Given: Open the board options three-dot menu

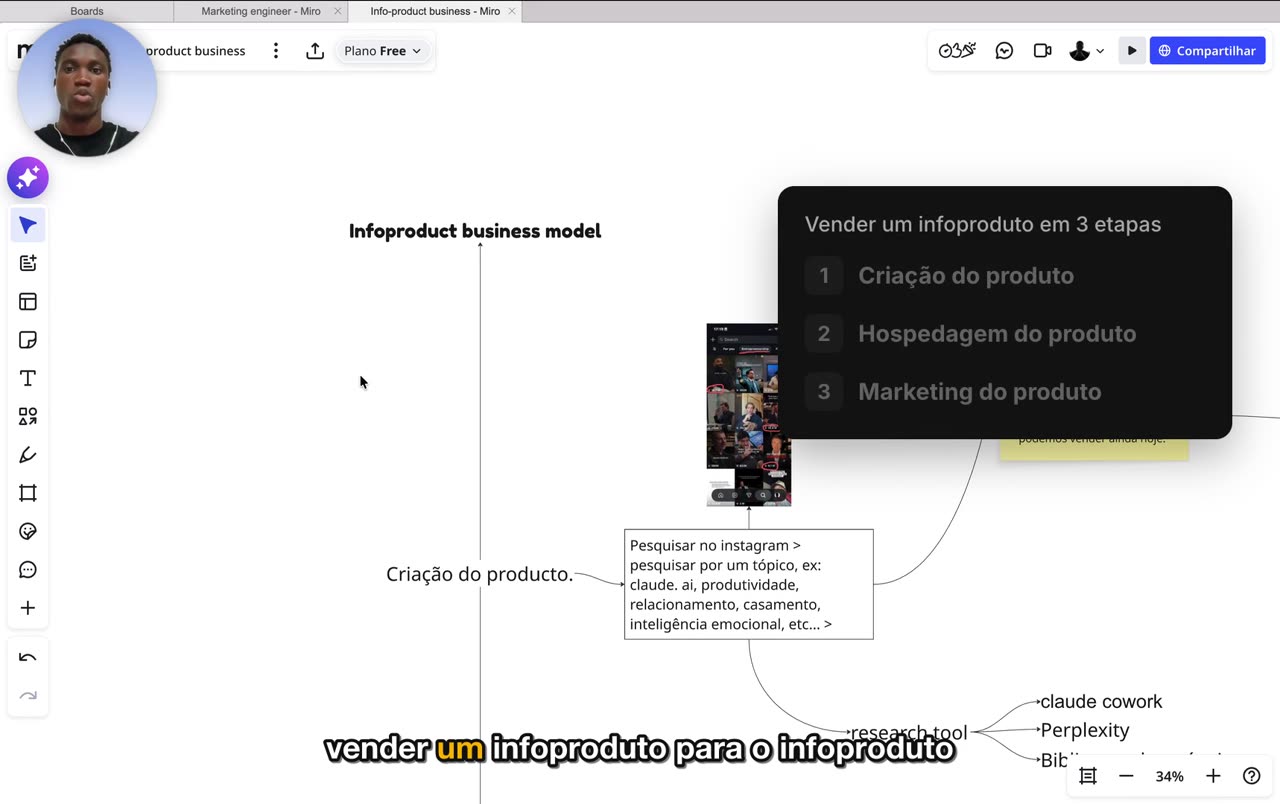Looking at the screenshot, I should (276, 51).
